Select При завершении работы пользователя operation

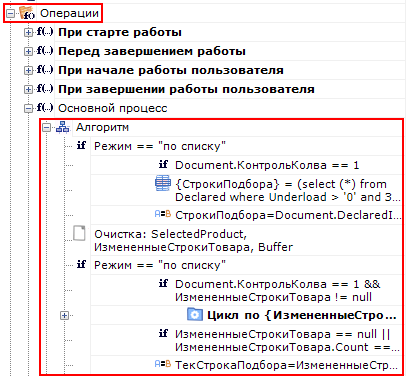(x=186, y=89)
